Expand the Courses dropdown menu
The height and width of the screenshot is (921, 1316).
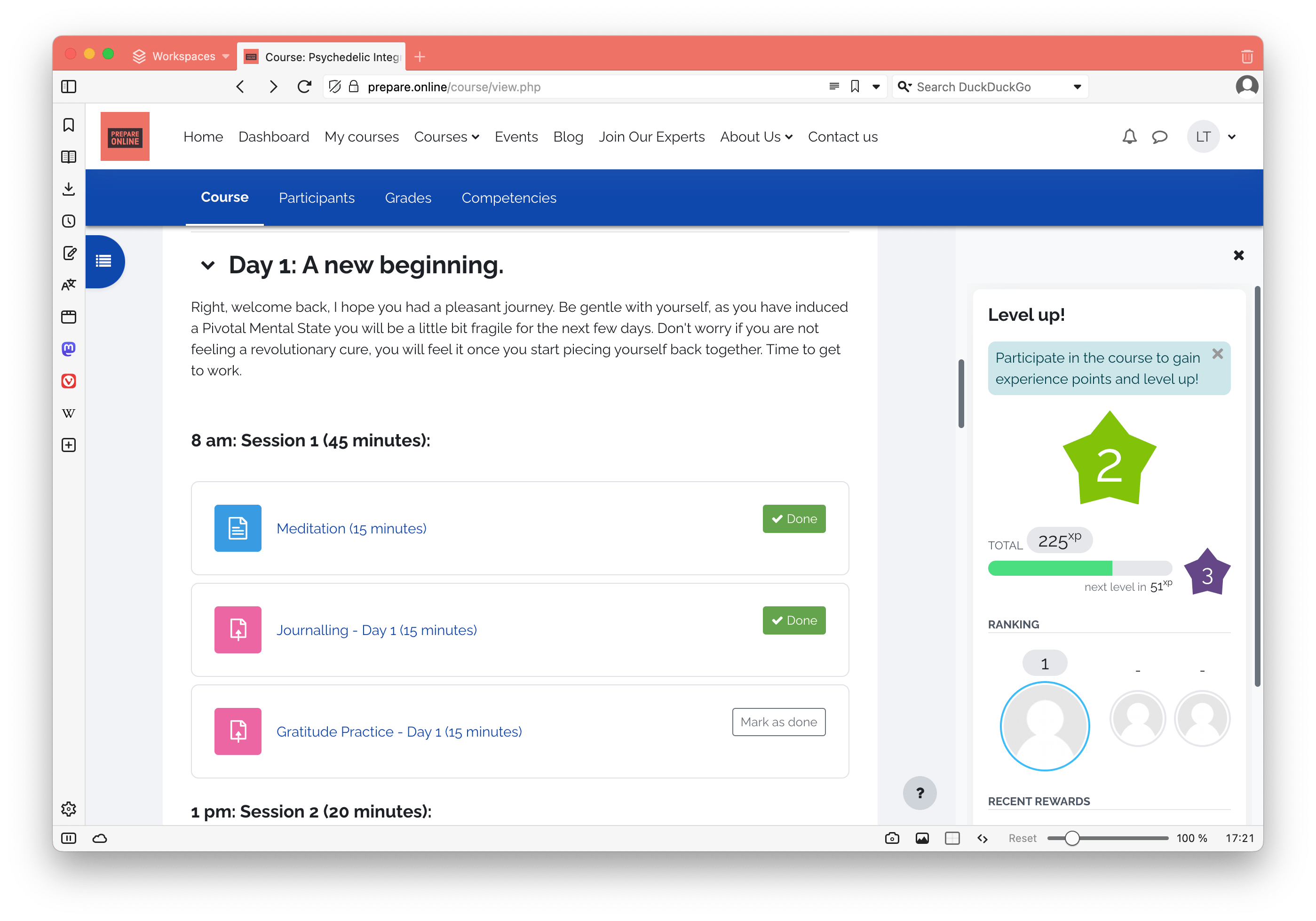point(447,137)
